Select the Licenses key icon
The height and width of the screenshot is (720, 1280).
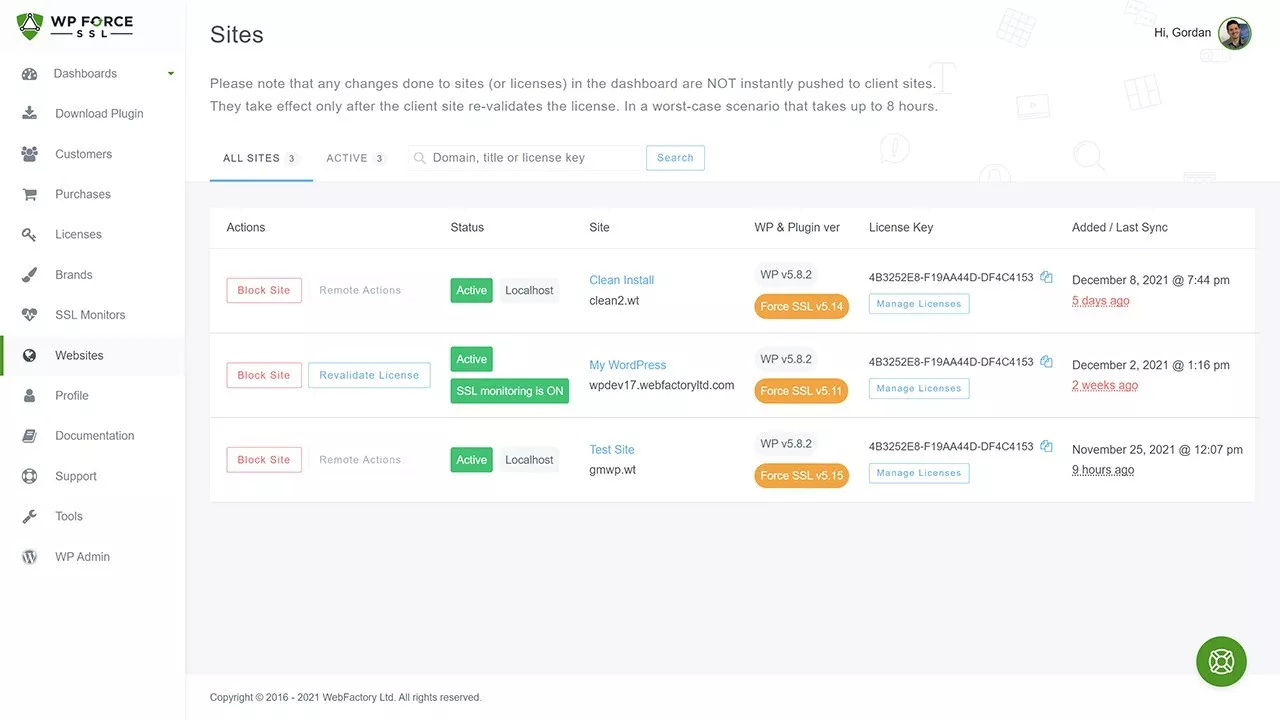[x=30, y=234]
